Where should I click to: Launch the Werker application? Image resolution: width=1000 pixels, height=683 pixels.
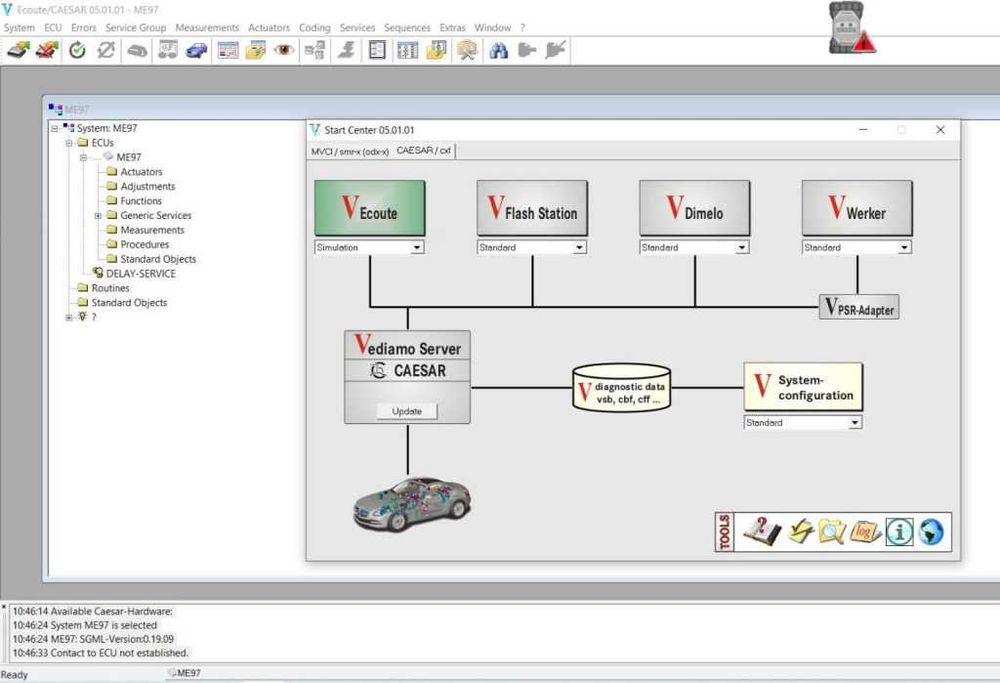[857, 209]
